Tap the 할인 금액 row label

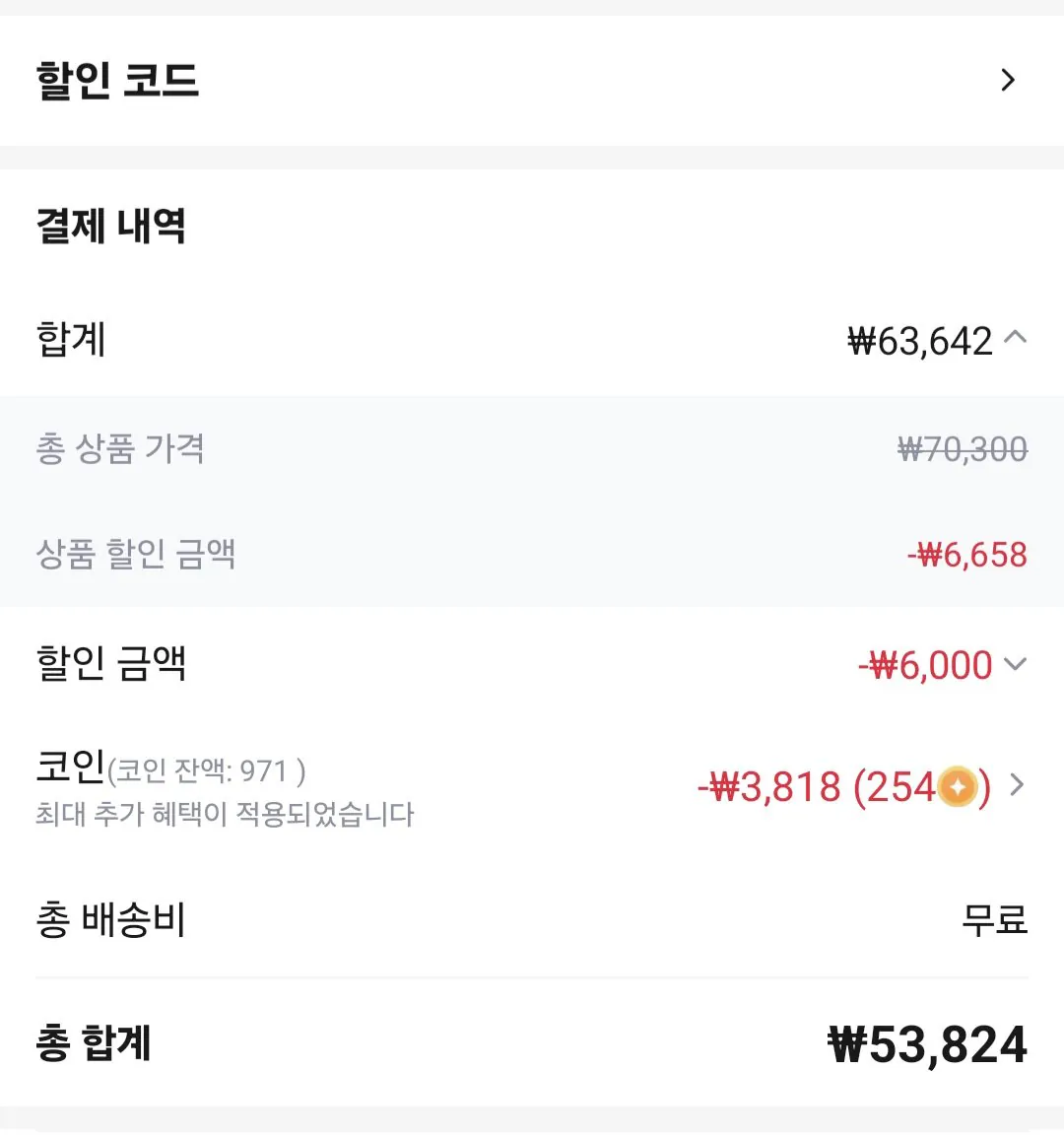pyautogui.click(x=111, y=663)
